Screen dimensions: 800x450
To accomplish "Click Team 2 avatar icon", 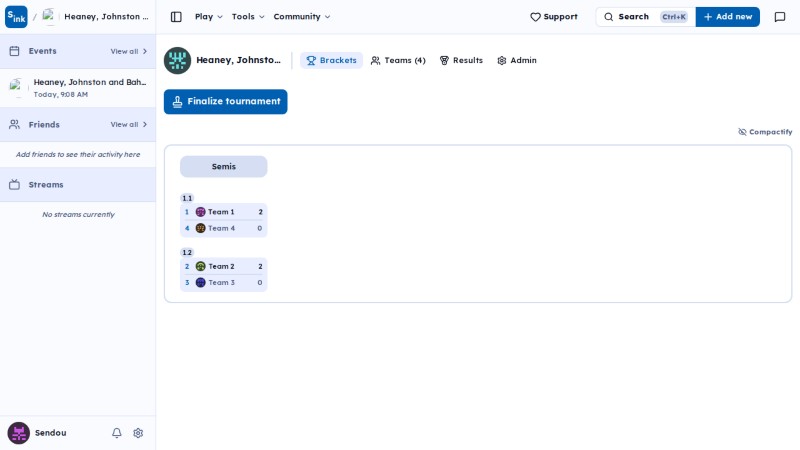I will click(201, 266).
